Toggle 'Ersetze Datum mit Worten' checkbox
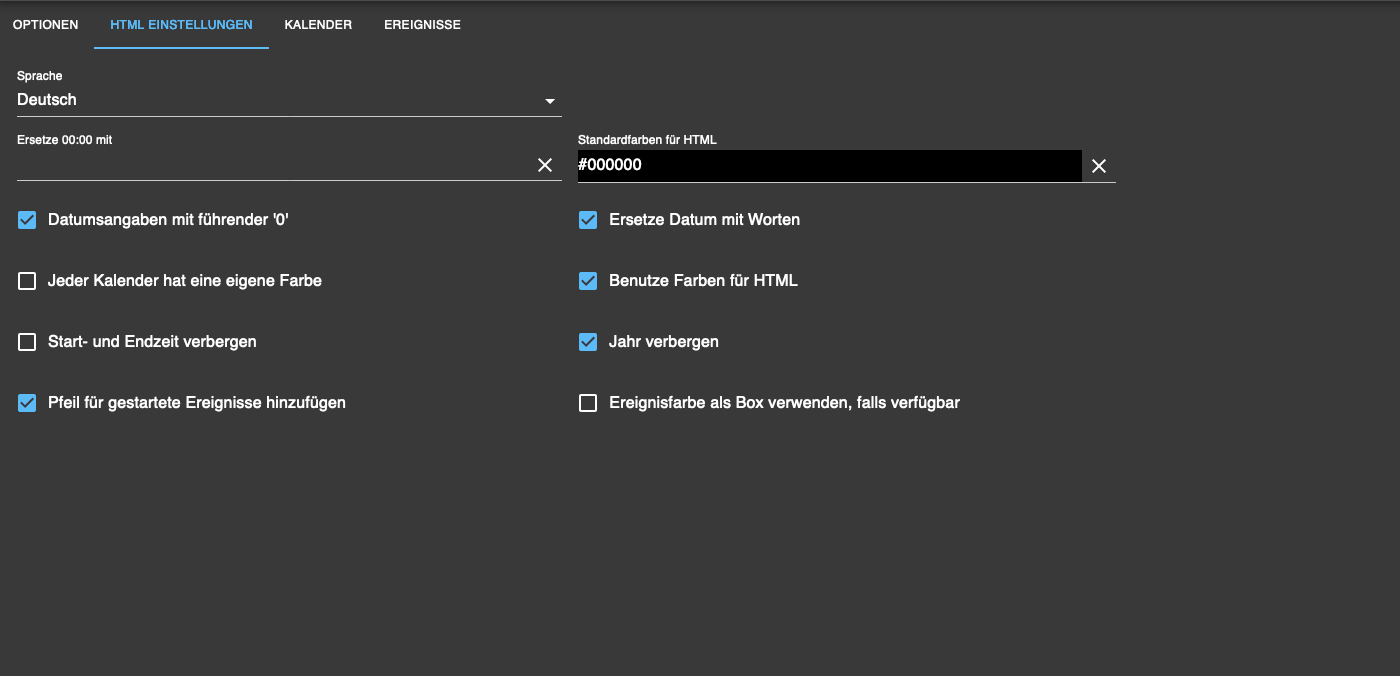Image resolution: width=1400 pixels, height=676 pixels. pyautogui.click(x=588, y=220)
